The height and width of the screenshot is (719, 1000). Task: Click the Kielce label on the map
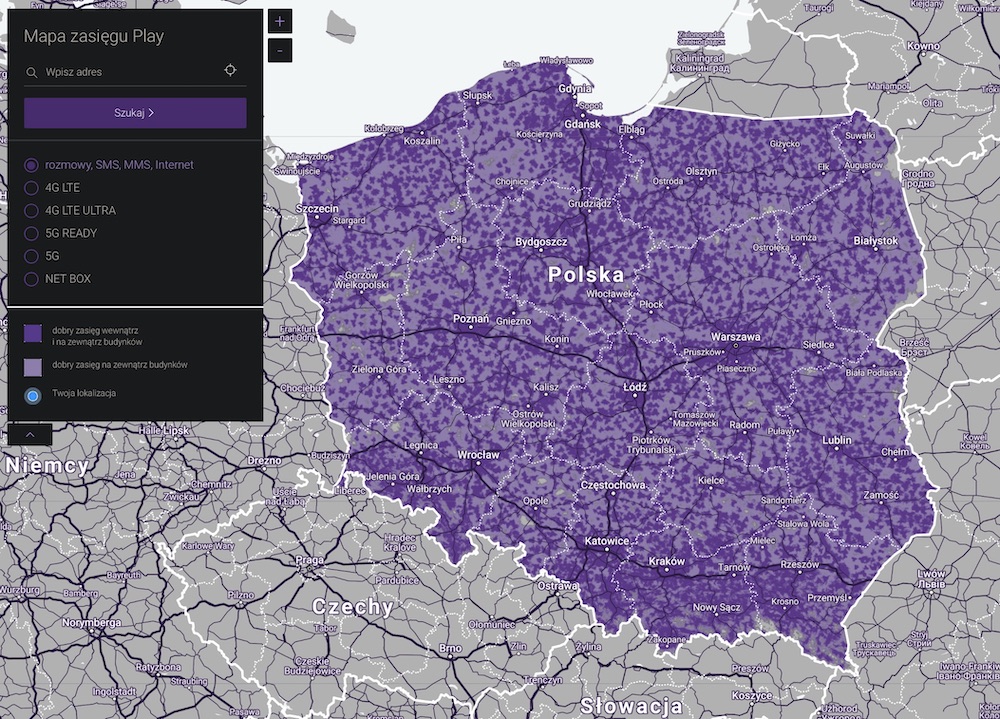tap(711, 480)
